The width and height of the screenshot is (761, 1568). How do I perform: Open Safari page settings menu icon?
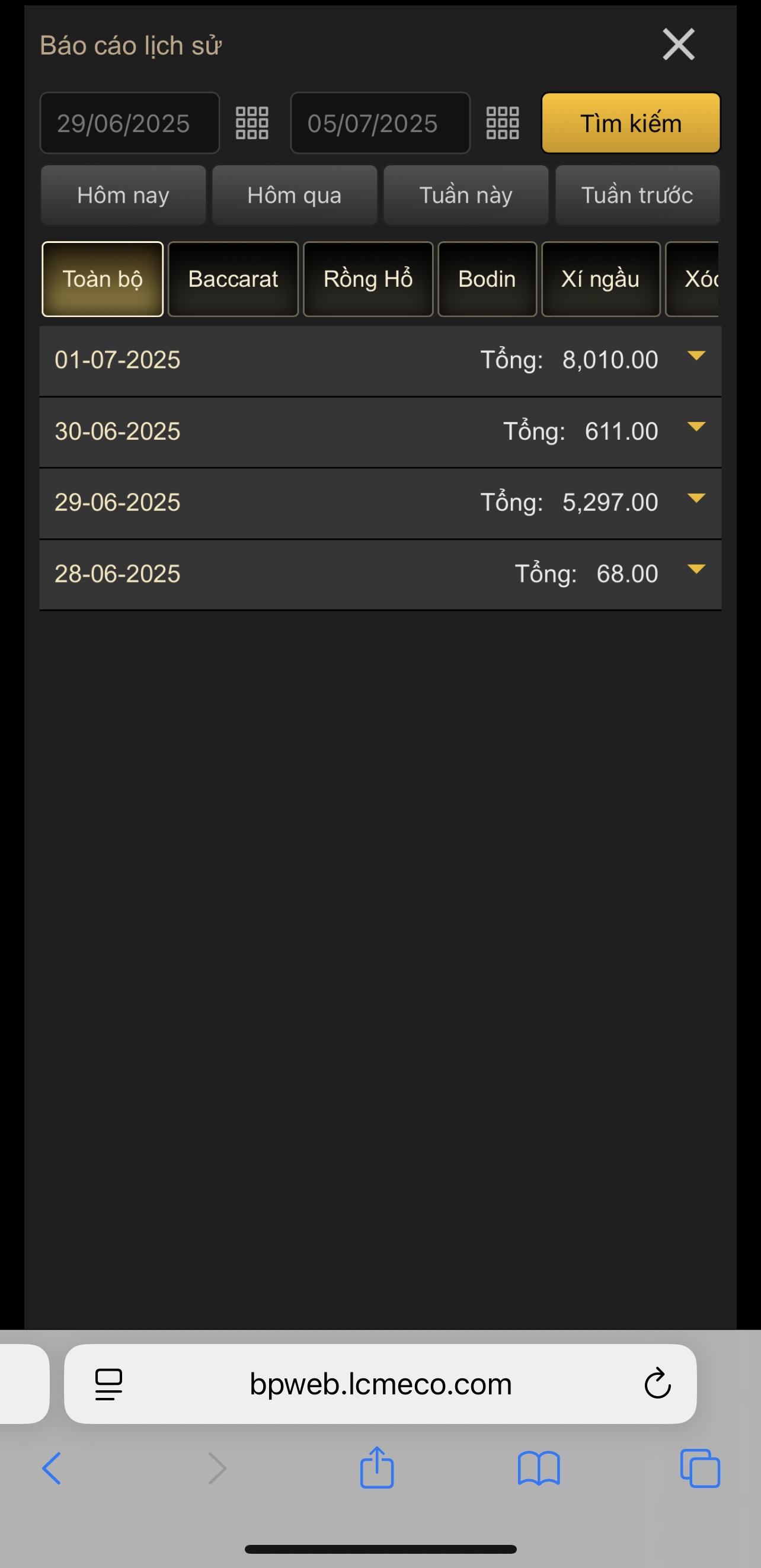(x=109, y=1384)
